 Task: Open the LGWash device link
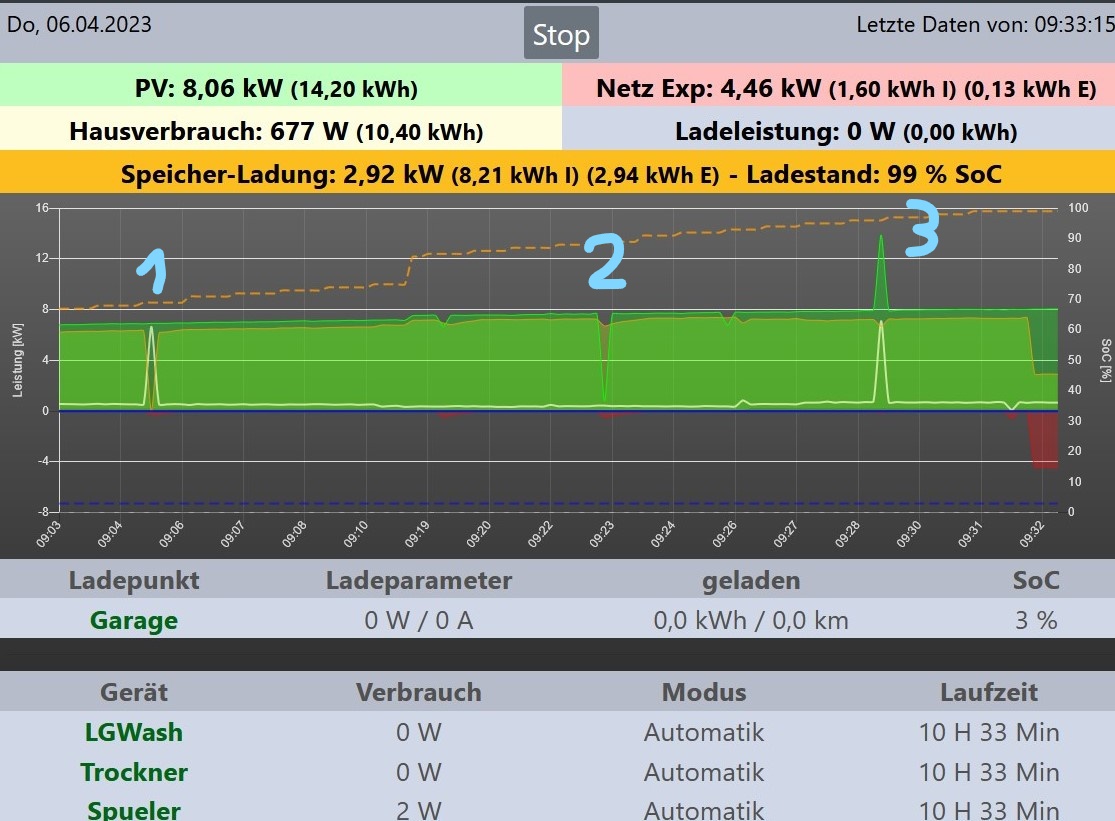[x=134, y=732]
